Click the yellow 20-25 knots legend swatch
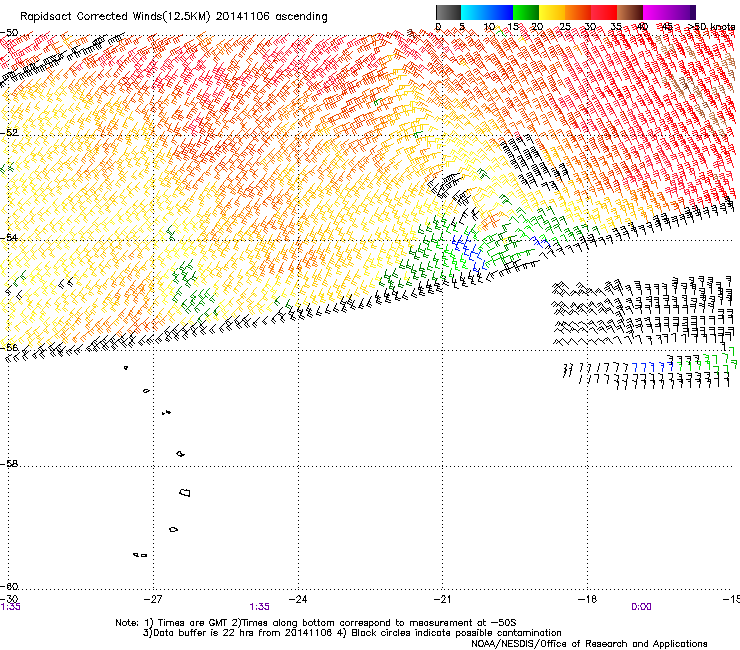The width and height of the screenshot is (740, 650). [552, 12]
